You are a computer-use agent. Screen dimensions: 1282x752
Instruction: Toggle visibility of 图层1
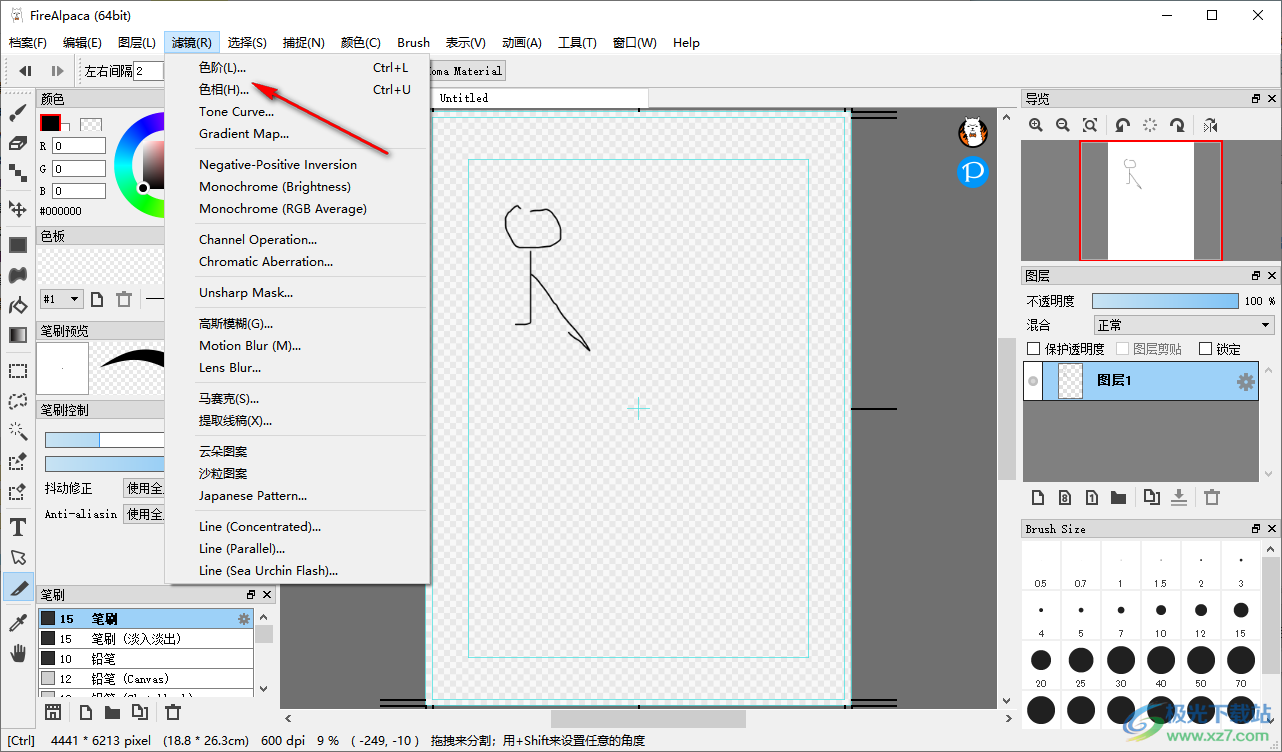(1033, 381)
